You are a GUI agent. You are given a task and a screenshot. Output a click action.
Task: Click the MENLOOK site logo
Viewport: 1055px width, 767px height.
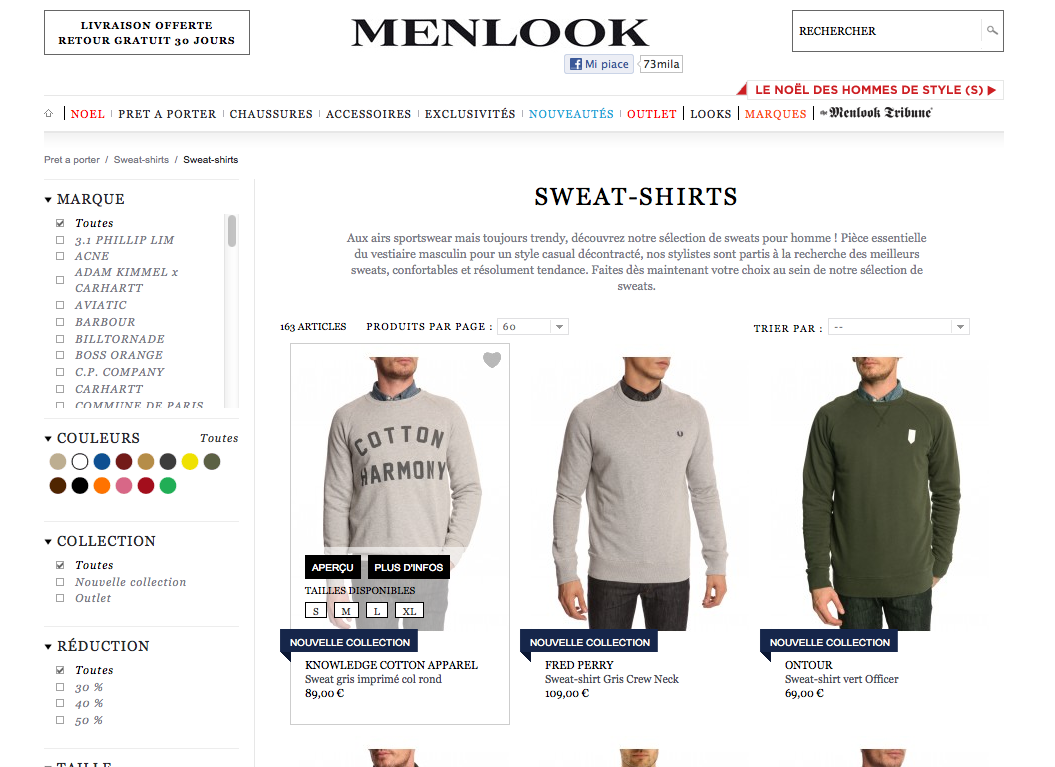500,32
